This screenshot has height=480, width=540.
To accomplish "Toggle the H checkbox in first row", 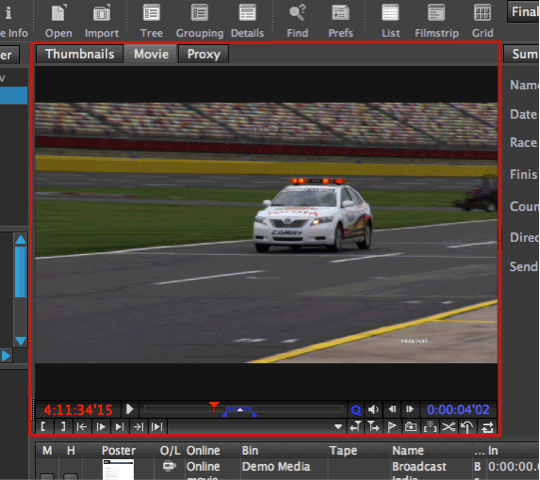I will 70,477.
